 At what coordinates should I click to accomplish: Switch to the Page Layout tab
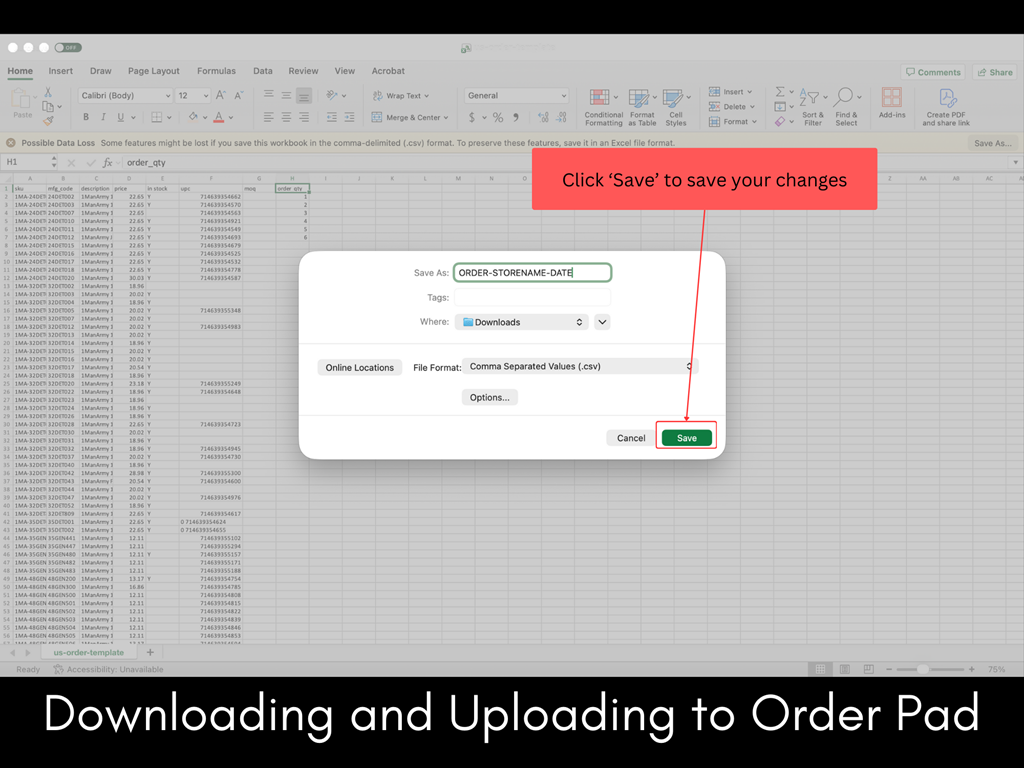(x=154, y=71)
